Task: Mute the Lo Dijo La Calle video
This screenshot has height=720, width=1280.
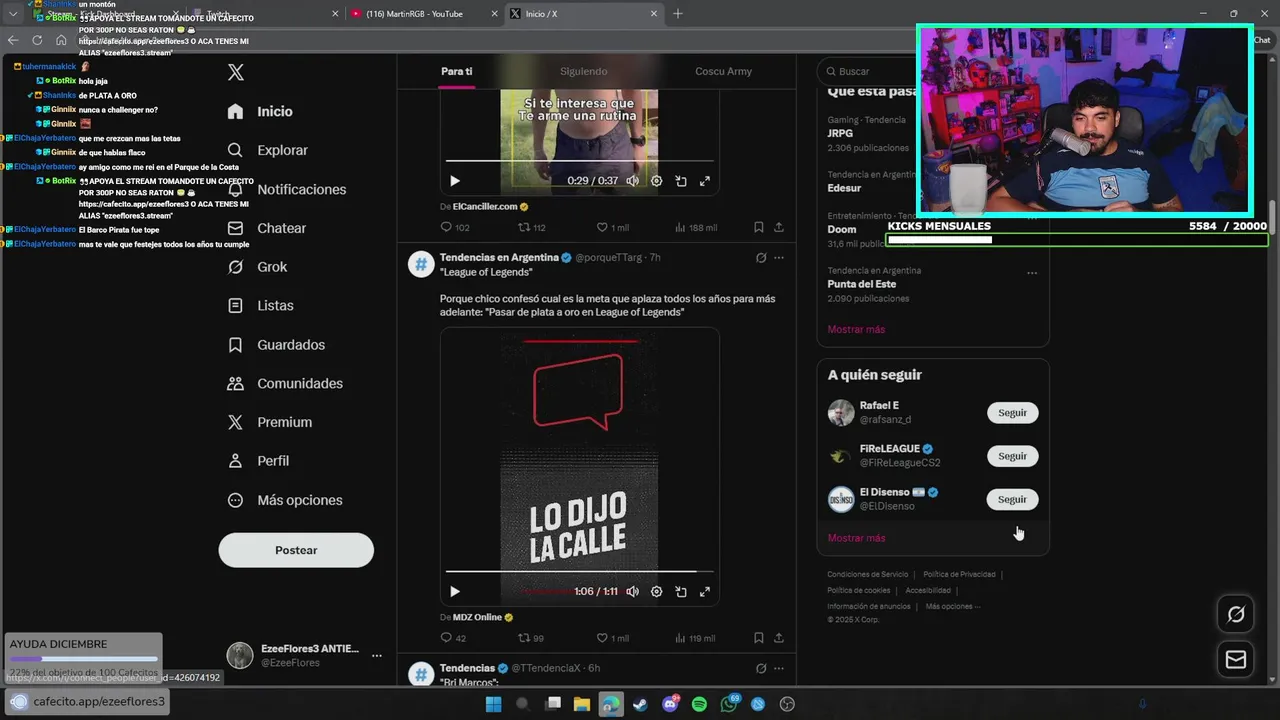Action: tap(632, 592)
